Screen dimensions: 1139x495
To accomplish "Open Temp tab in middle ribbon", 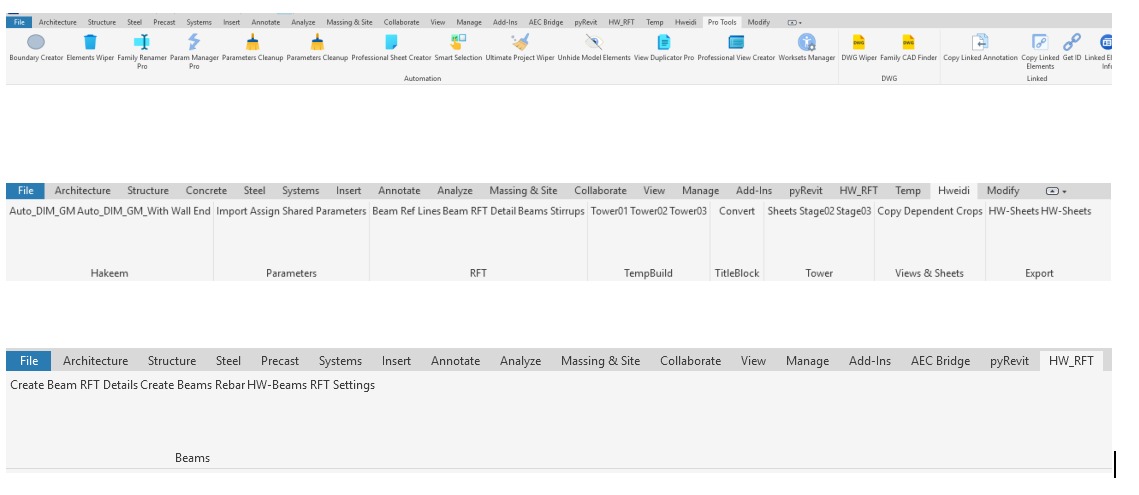I will click(x=907, y=190).
